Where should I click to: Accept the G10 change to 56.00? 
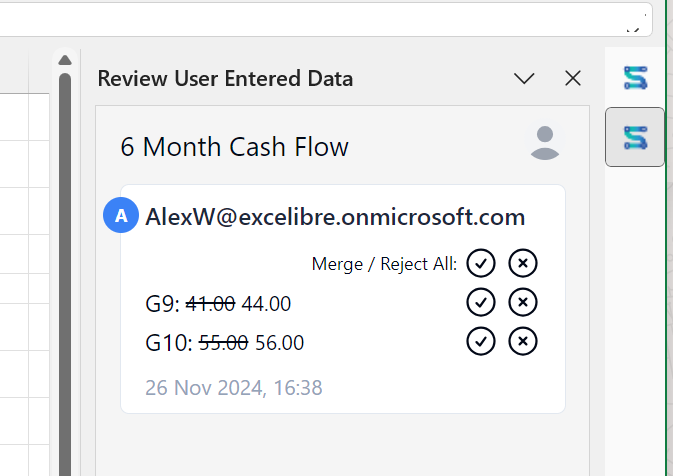(481, 342)
